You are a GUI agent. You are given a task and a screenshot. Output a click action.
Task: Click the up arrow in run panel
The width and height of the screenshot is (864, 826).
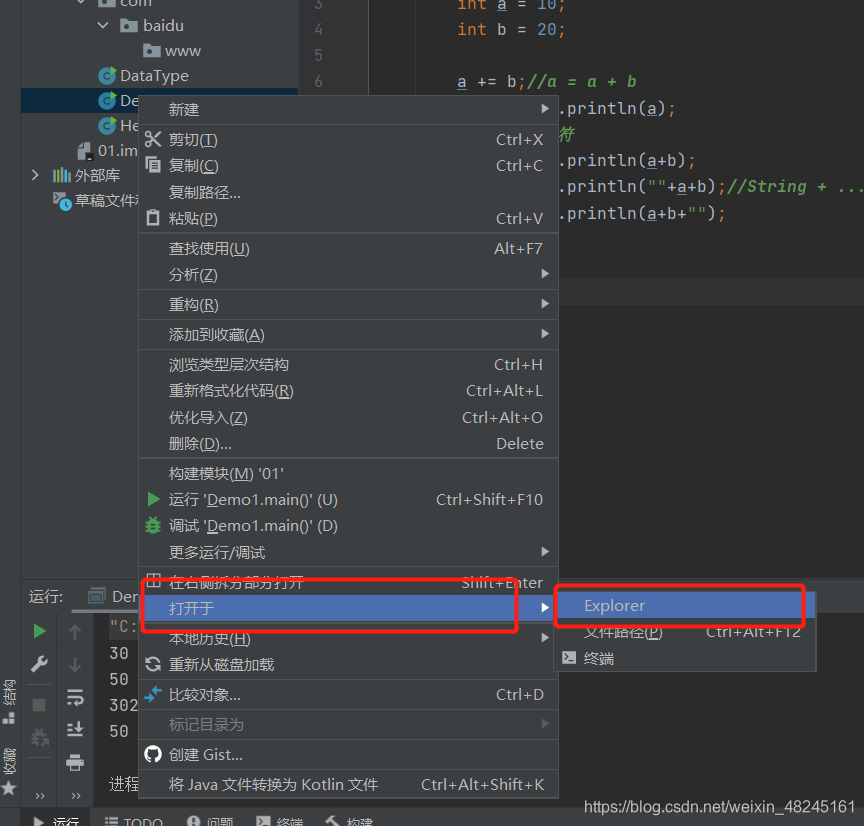coord(75,631)
